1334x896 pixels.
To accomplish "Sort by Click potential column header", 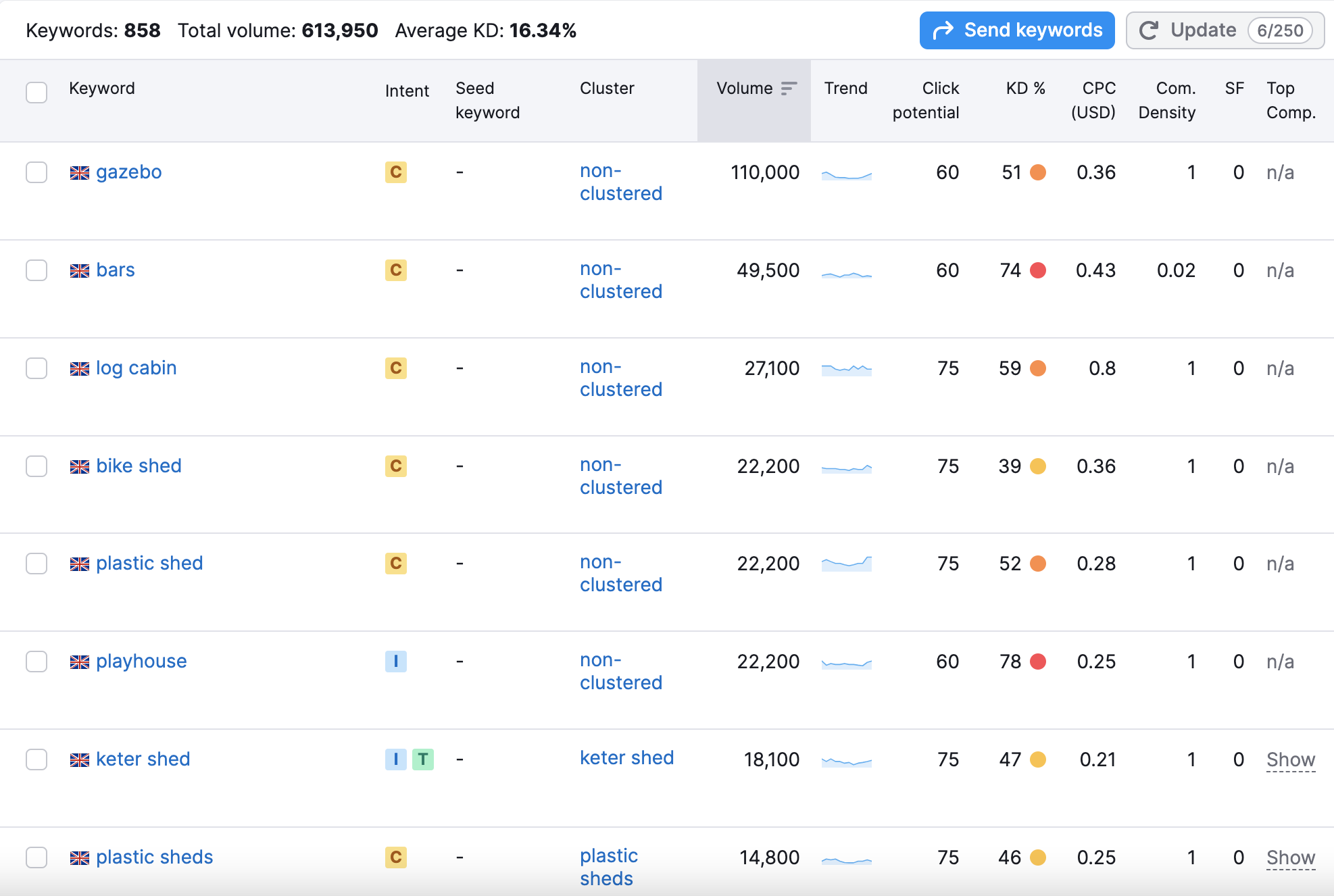I will pos(926,101).
